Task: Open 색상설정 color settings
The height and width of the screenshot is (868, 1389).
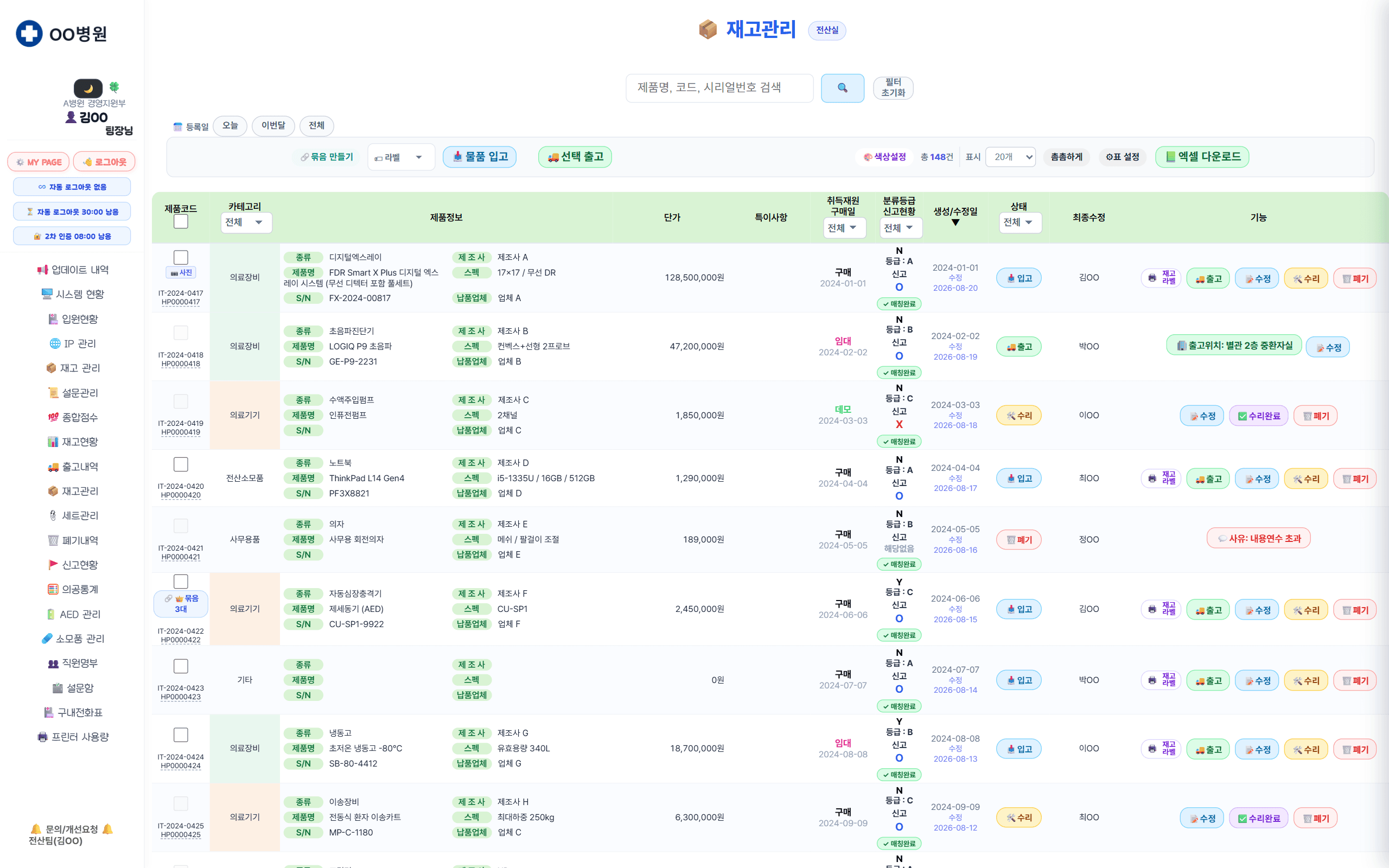Action: point(884,157)
